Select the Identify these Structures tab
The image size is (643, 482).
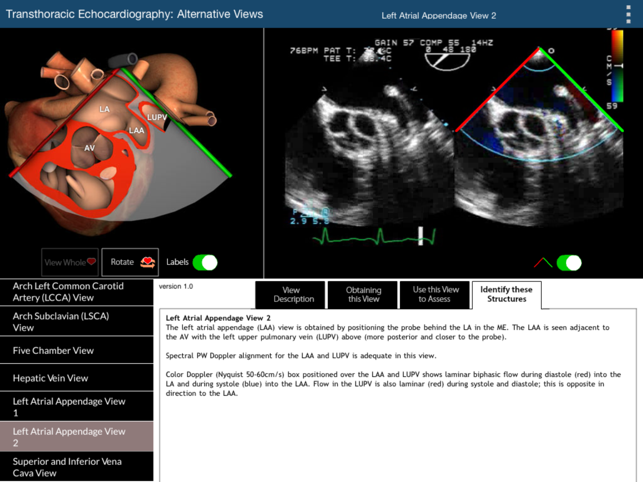pyautogui.click(x=506, y=295)
